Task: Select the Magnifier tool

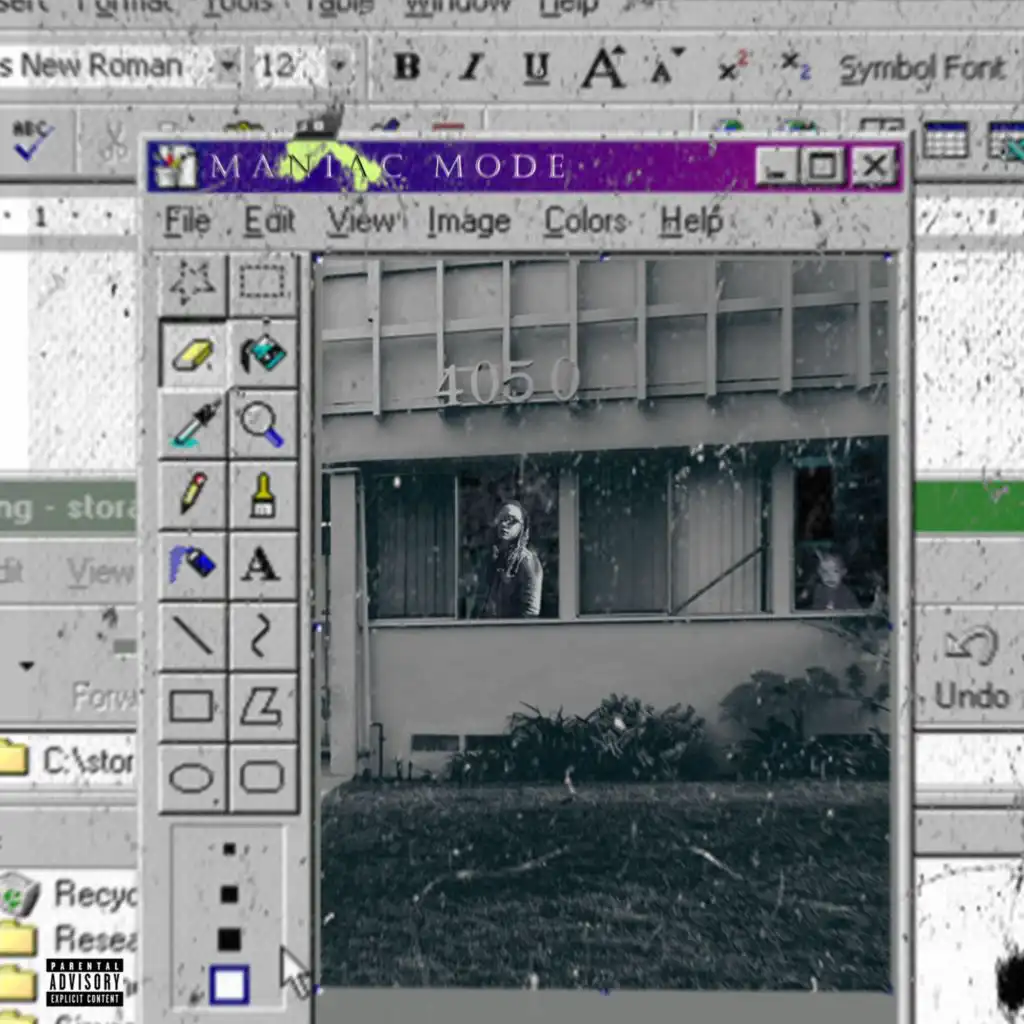Action: [x=263, y=424]
